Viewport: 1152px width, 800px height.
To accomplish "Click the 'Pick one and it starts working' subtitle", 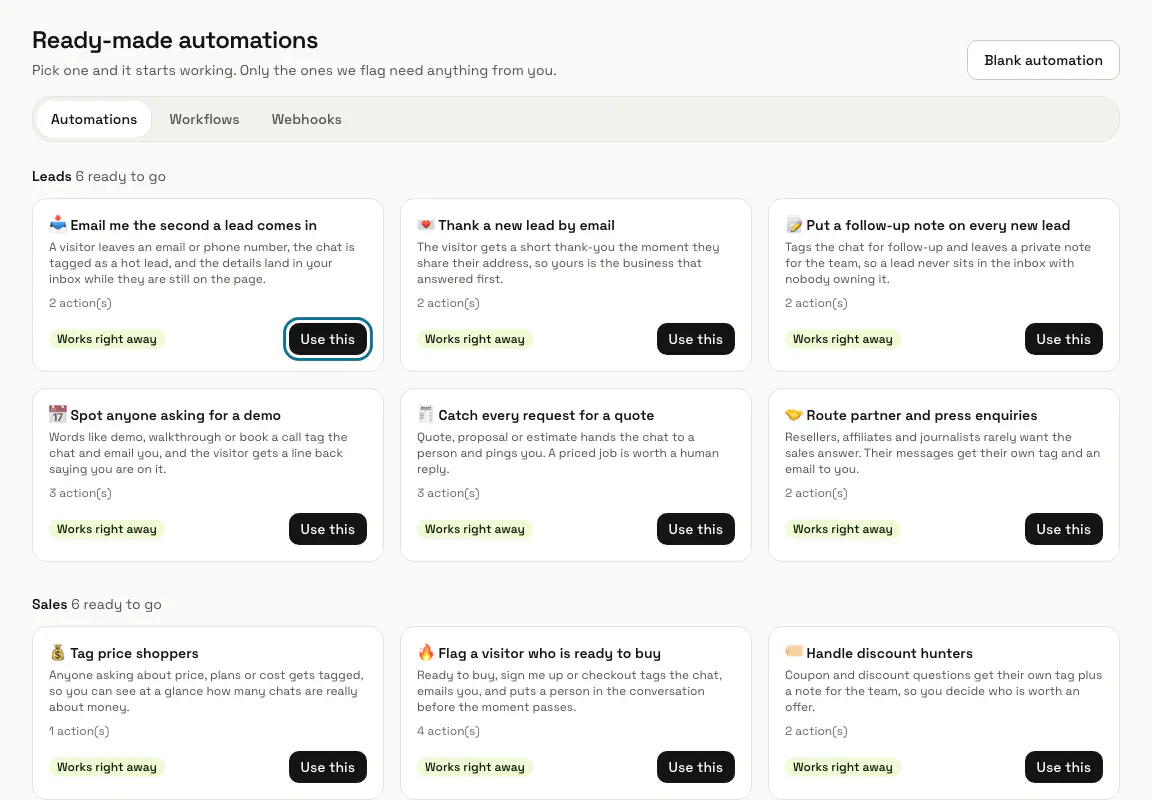I will [294, 71].
